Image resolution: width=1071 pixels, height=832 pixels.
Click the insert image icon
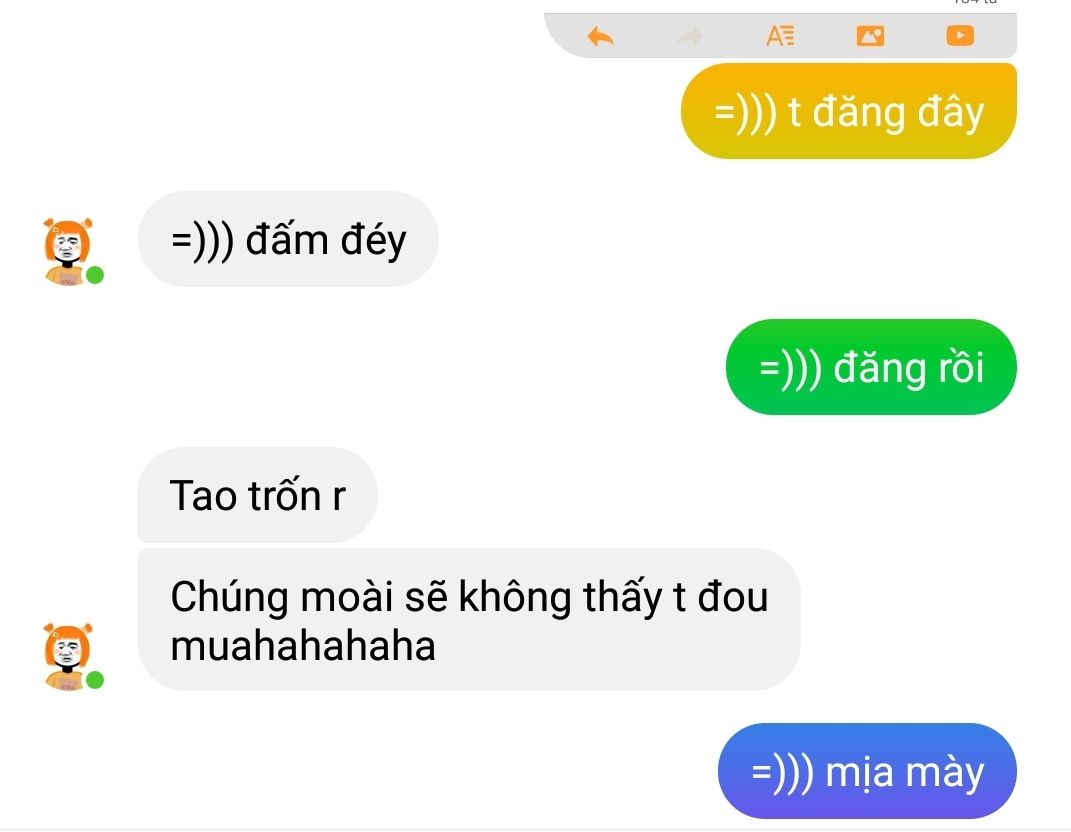[x=870, y=36]
